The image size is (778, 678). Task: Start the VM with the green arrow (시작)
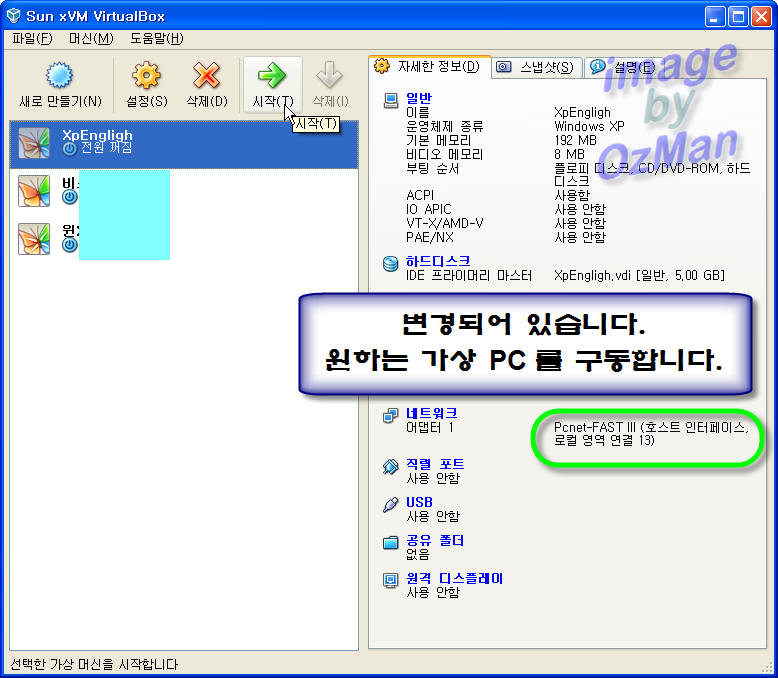[272, 75]
